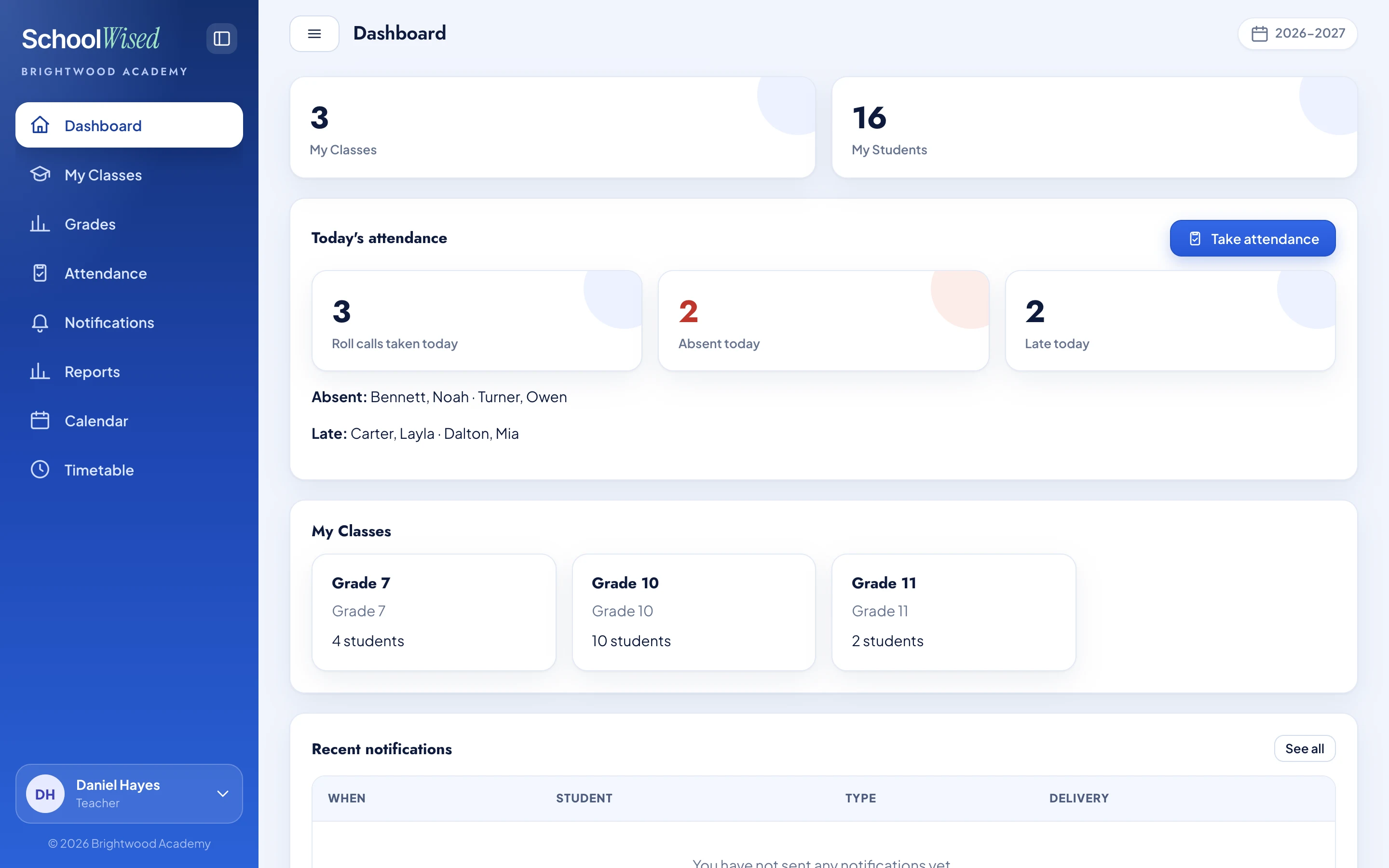Open the Grade 7 class card
Image resolution: width=1389 pixels, height=868 pixels.
[434, 612]
